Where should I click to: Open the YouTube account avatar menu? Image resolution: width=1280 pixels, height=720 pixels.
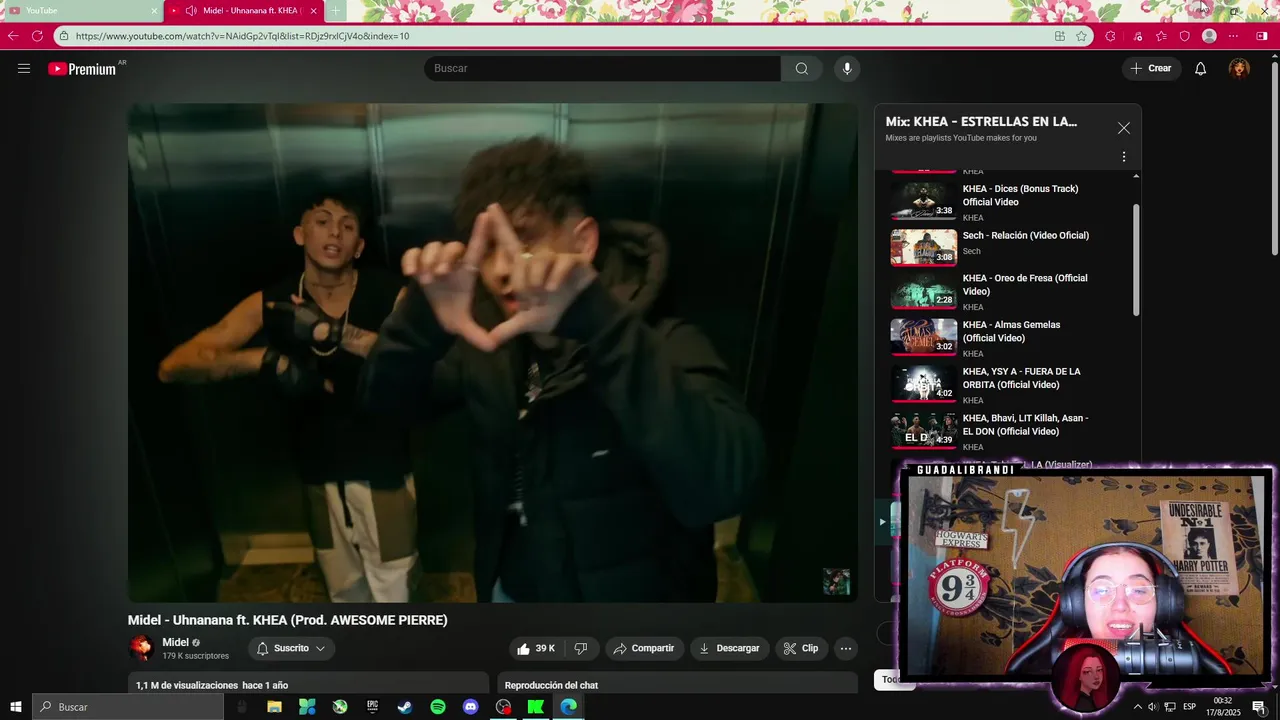(x=1239, y=68)
